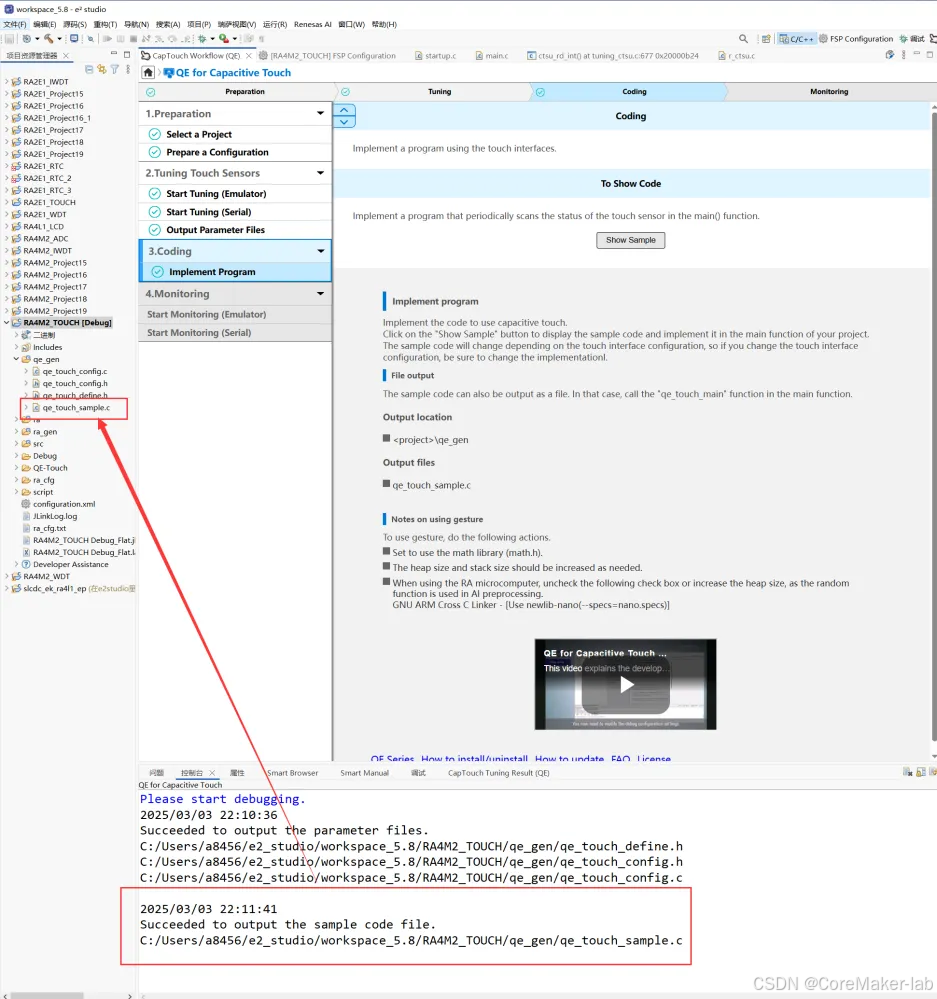The image size is (937, 999).
Task: Switch to the C/C++ perspective
Action: [x=796, y=39]
